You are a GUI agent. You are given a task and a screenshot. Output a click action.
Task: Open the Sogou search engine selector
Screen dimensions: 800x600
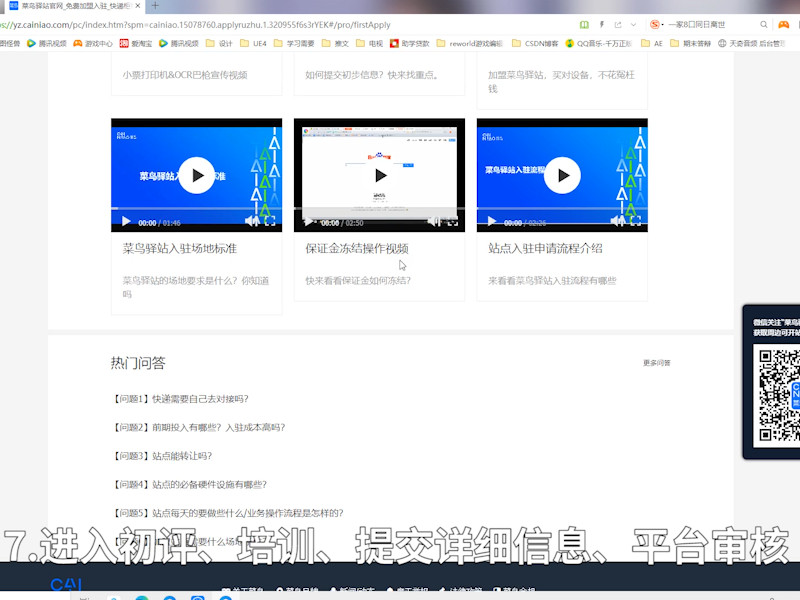pyautogui.click(x=657, y=24)
